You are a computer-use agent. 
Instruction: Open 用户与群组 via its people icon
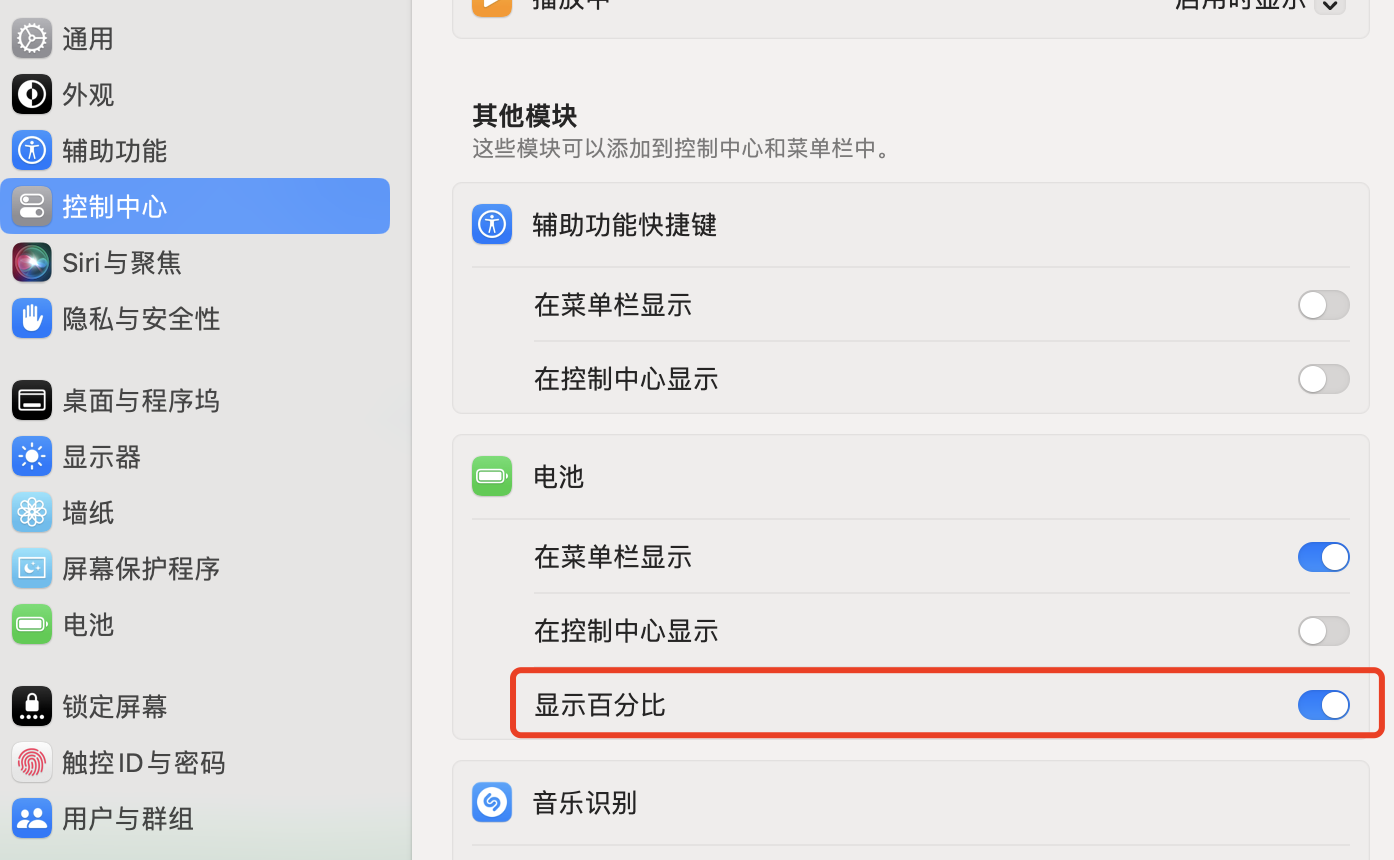[31, 818]
